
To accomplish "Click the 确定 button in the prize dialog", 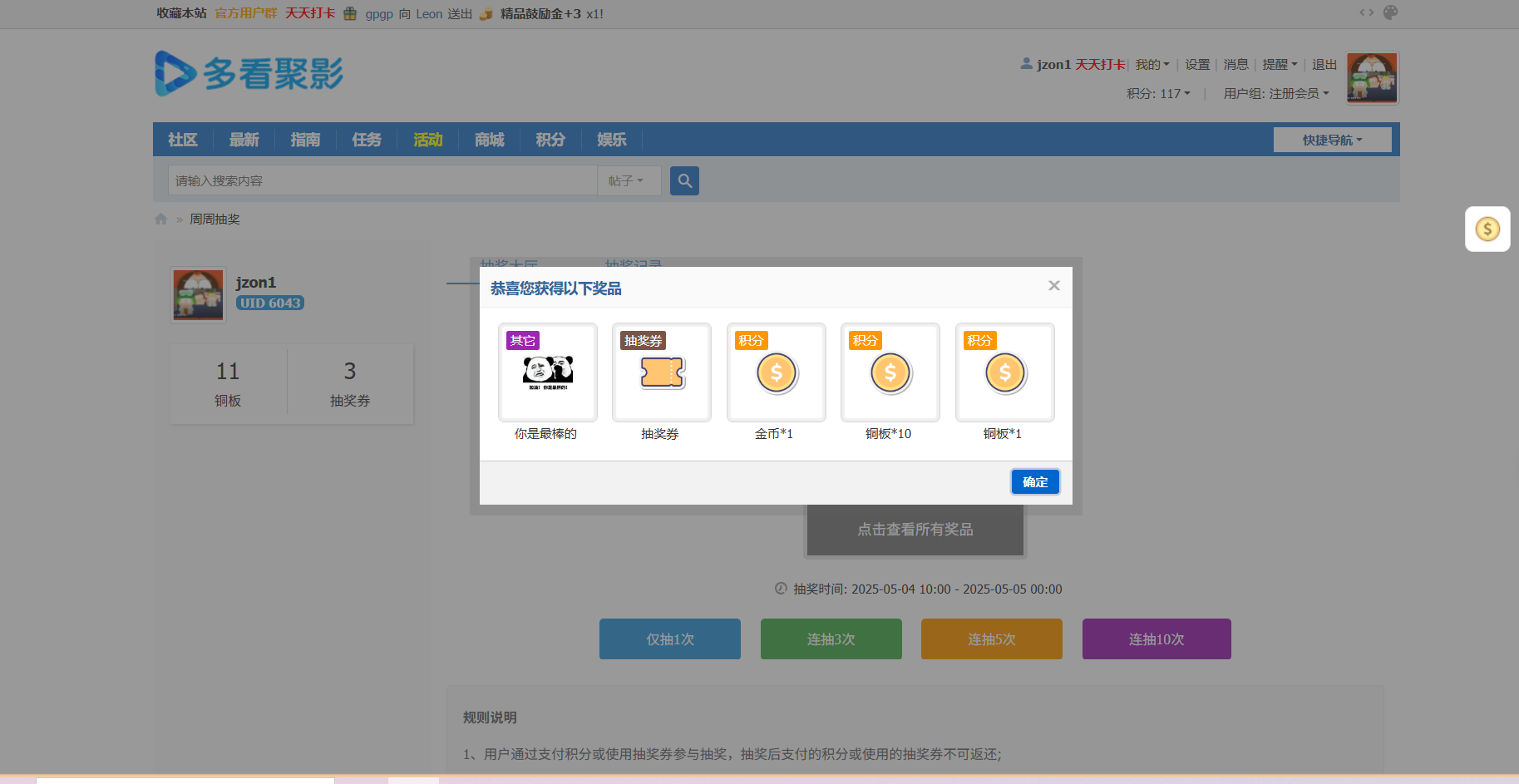I will pos(1034,481).
